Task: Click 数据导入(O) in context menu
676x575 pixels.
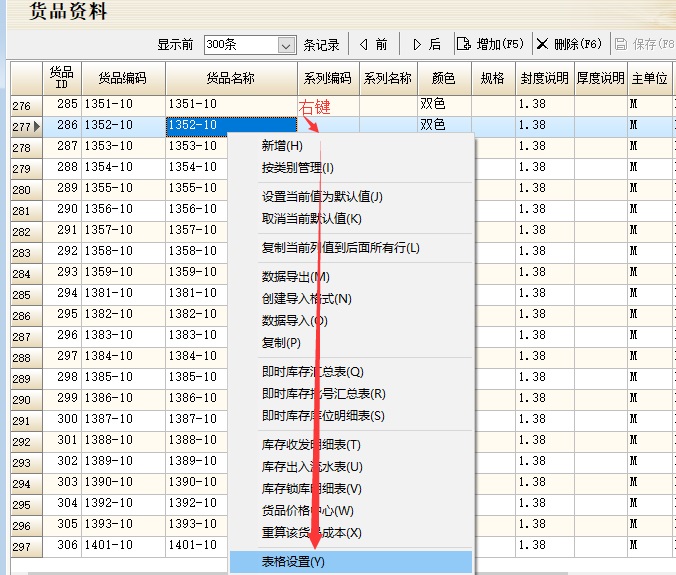Action: [295, 321]
